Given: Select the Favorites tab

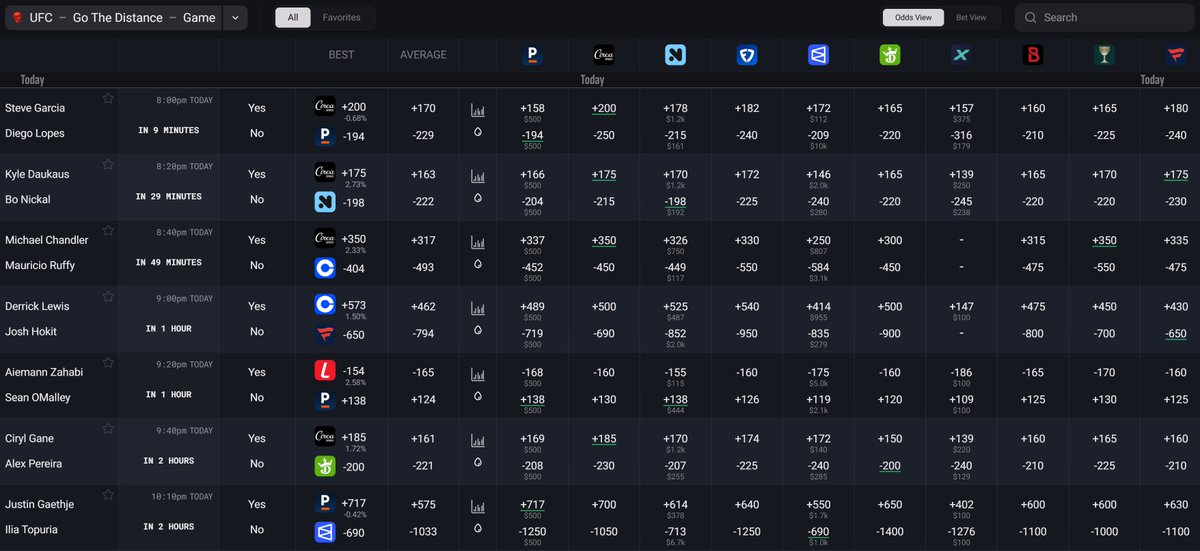Looking at the screenshot, I should coord(342,17).
